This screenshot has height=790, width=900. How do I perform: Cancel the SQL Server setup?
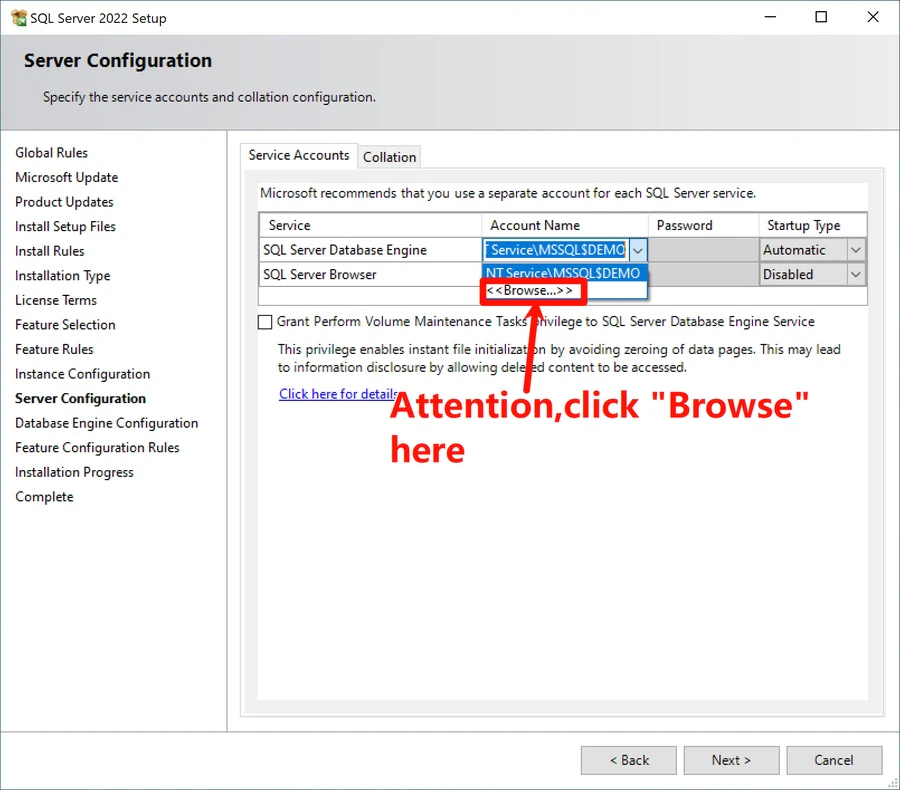(x=834, y=760)
